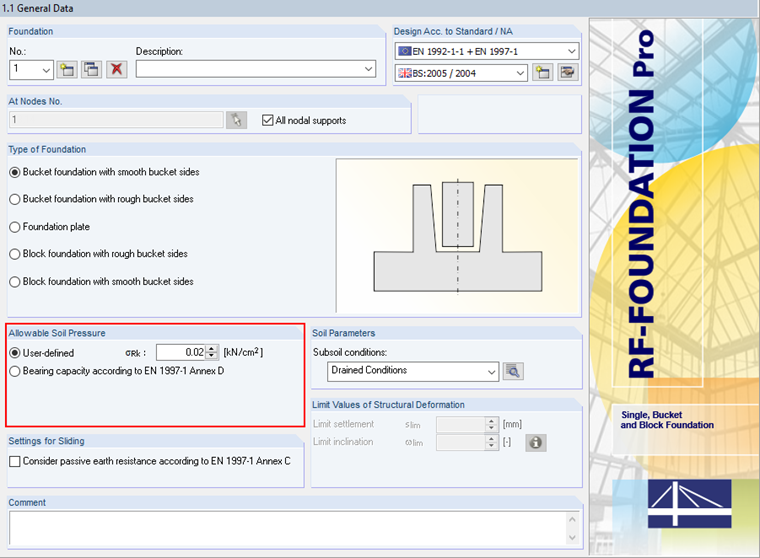The image size is (760, 558).
Task: Decrease limit inclination stepper
Action: pyautogui.click(x=491, y=446)
